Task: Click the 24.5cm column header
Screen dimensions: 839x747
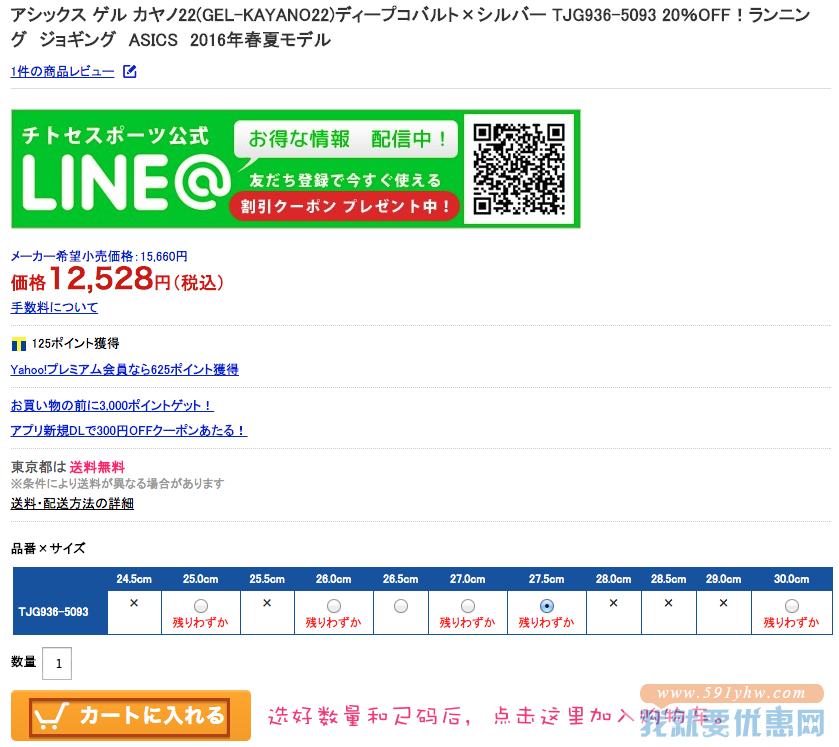Action: [134, 579]
